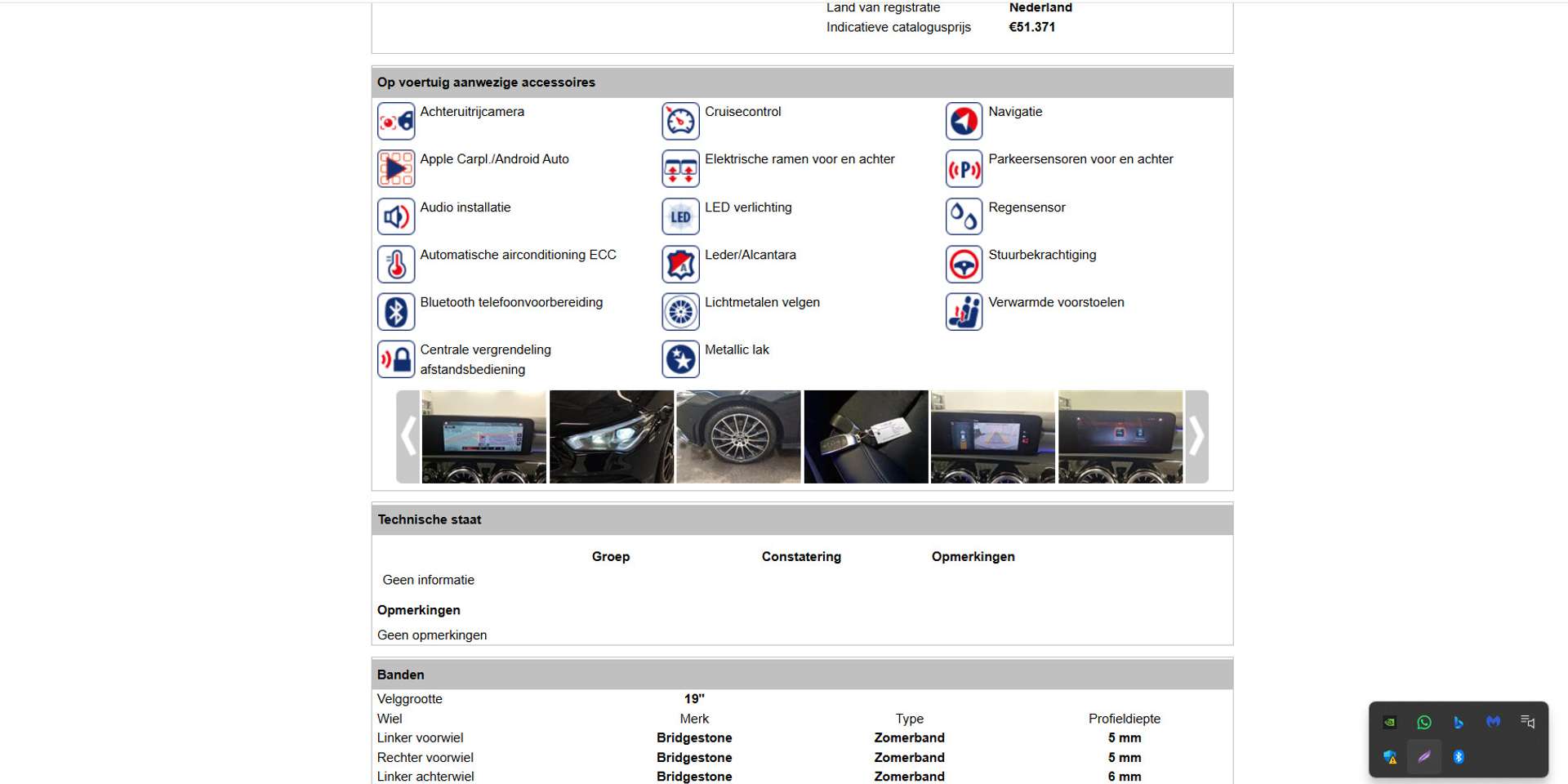Viewport: 1568px width, 784px height.
Task: Open WhatsApp from the system tray
Action: 1424,722
